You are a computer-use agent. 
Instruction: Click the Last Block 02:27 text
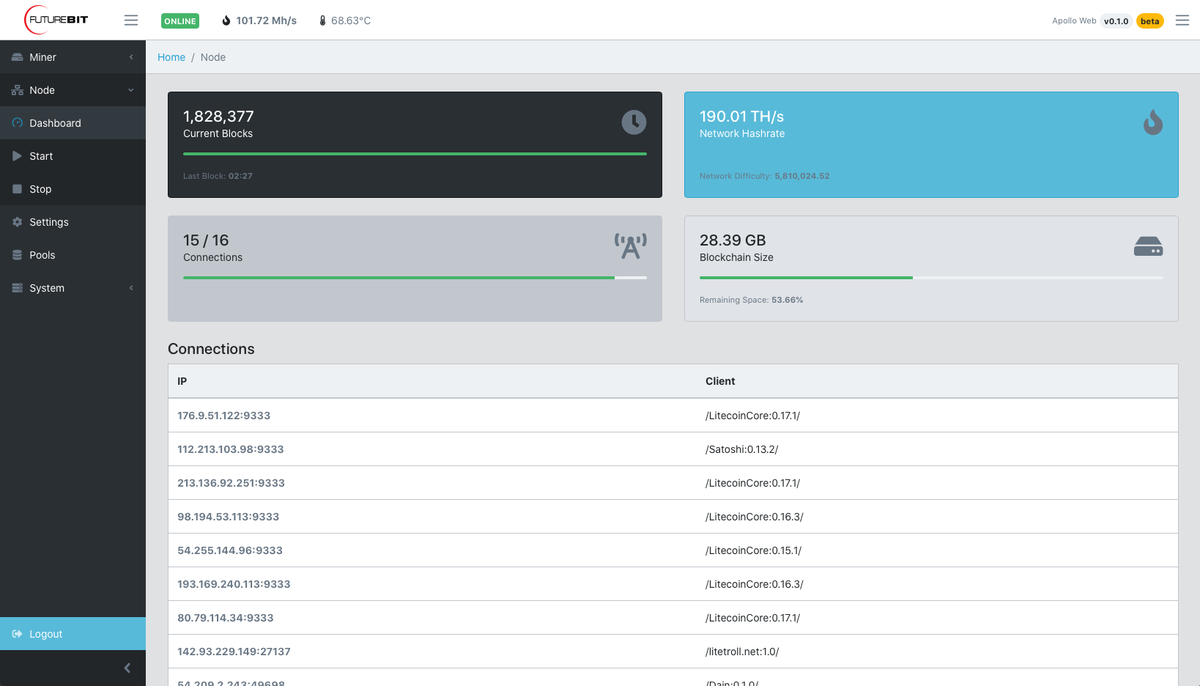[x=218, y=176]
